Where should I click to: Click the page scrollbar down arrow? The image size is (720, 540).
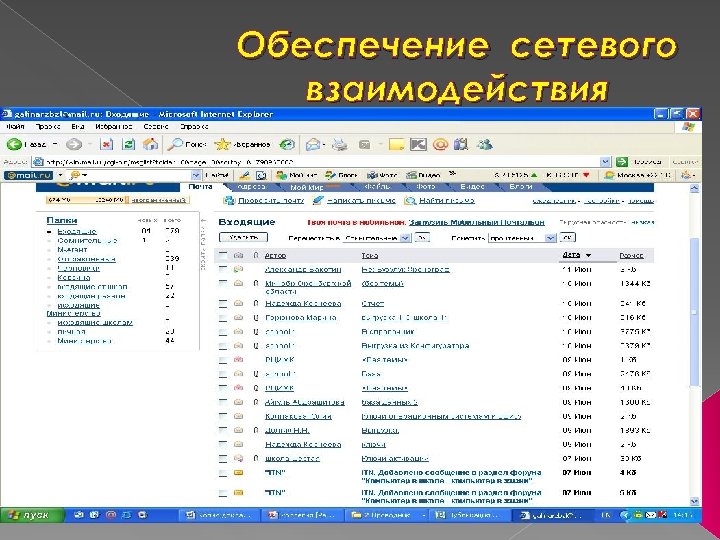tap(694, 502)
